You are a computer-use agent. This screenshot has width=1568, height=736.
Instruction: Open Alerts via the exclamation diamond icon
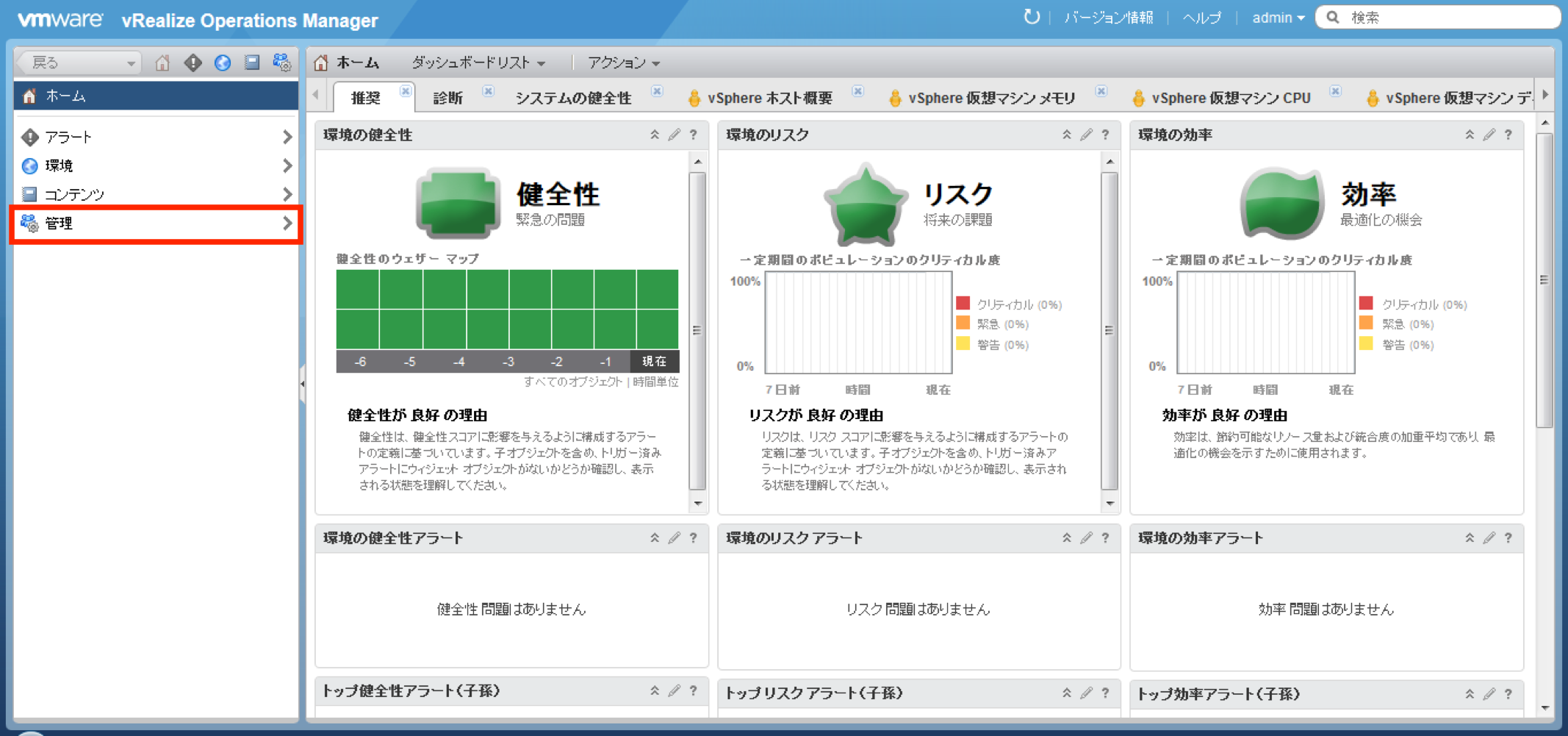pos(192,62)
